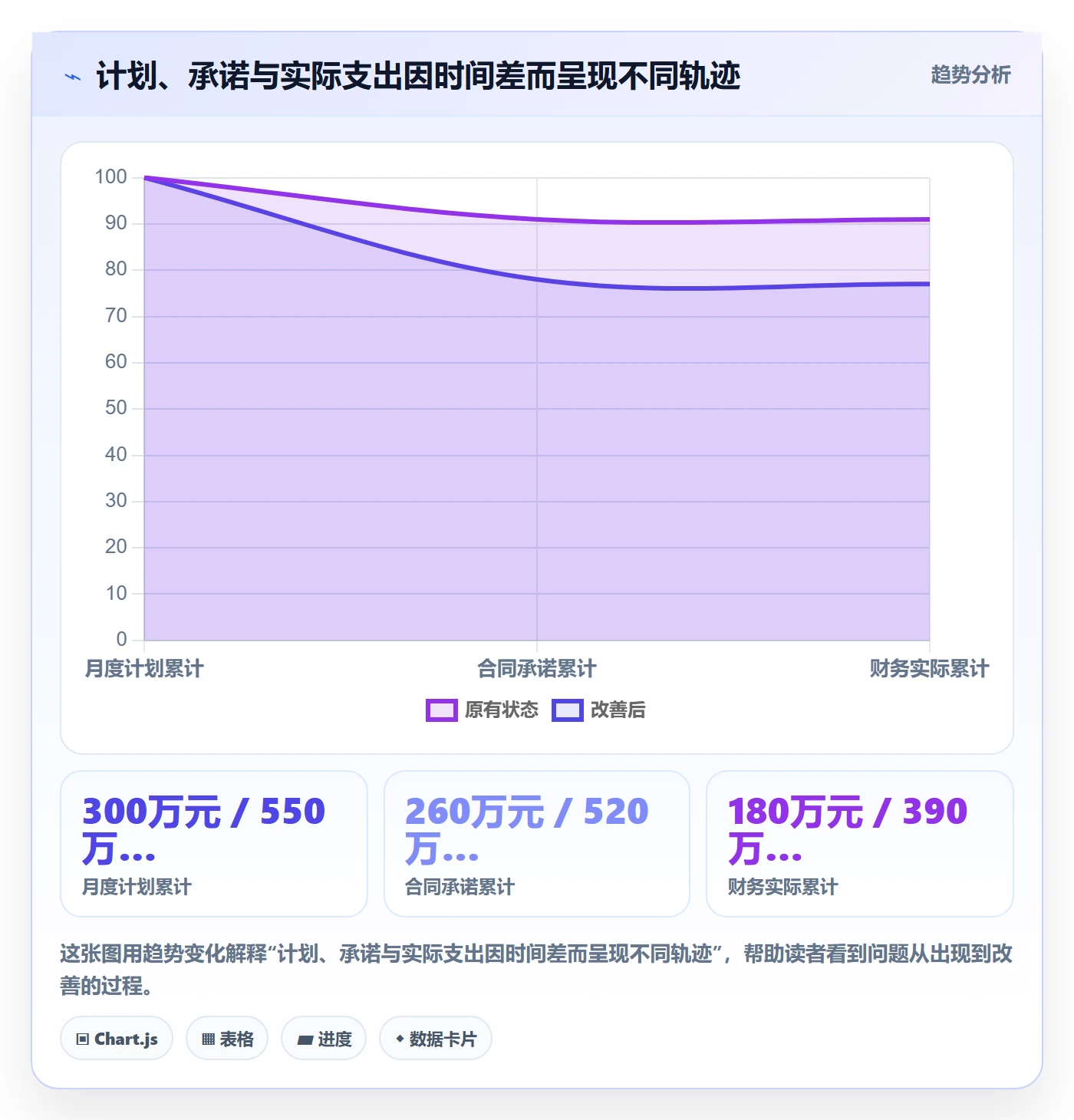Click the 60 y-axis tick label
Screen dimensions: 1074x1120
tap(116, 362)
